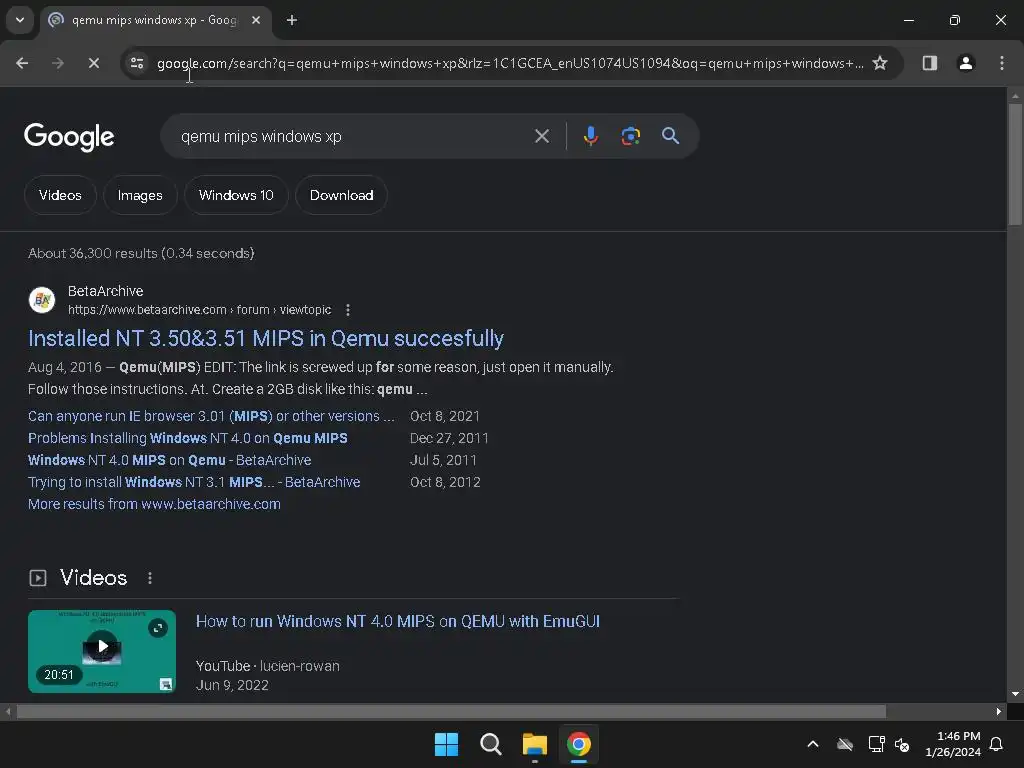Click the horizontal scrollbar
Image resolution: width=1024 pixels, height=768 pixels.
[x=451, y=711]
